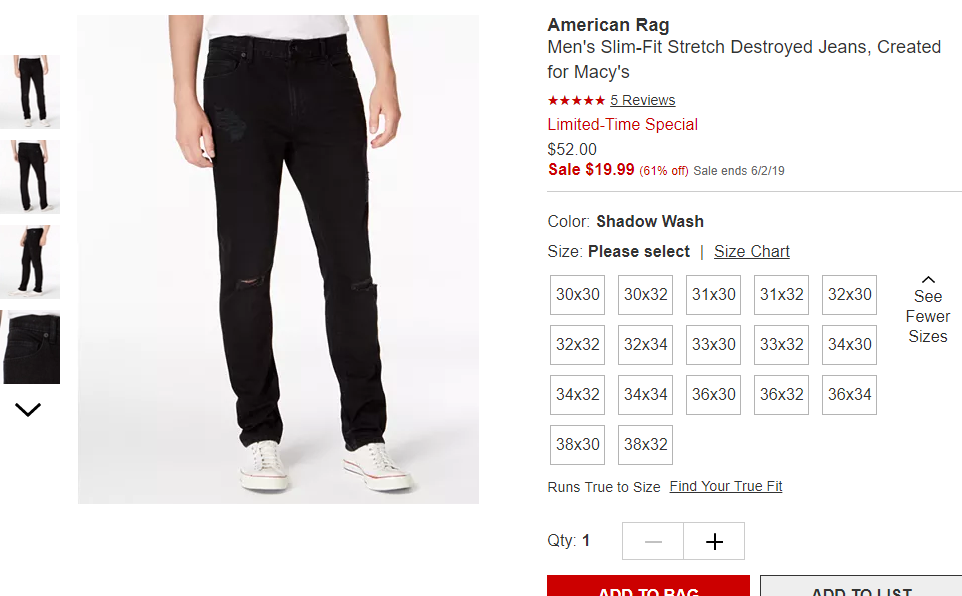Open the five-star rating reviews
The image size is (962, 596).
click(576, 100)
